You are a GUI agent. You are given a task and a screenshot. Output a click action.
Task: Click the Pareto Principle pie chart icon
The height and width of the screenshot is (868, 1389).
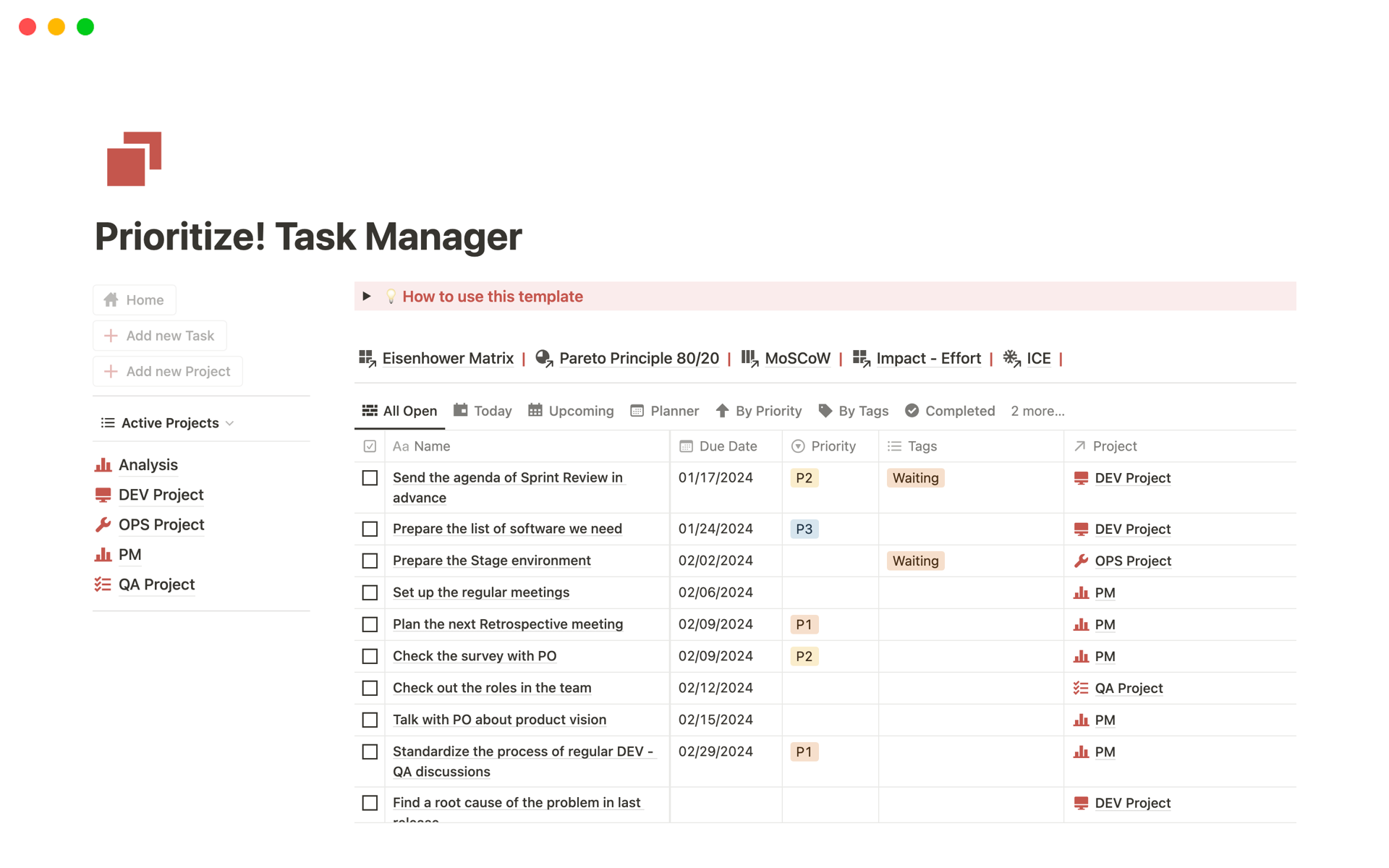coord(543,358)
